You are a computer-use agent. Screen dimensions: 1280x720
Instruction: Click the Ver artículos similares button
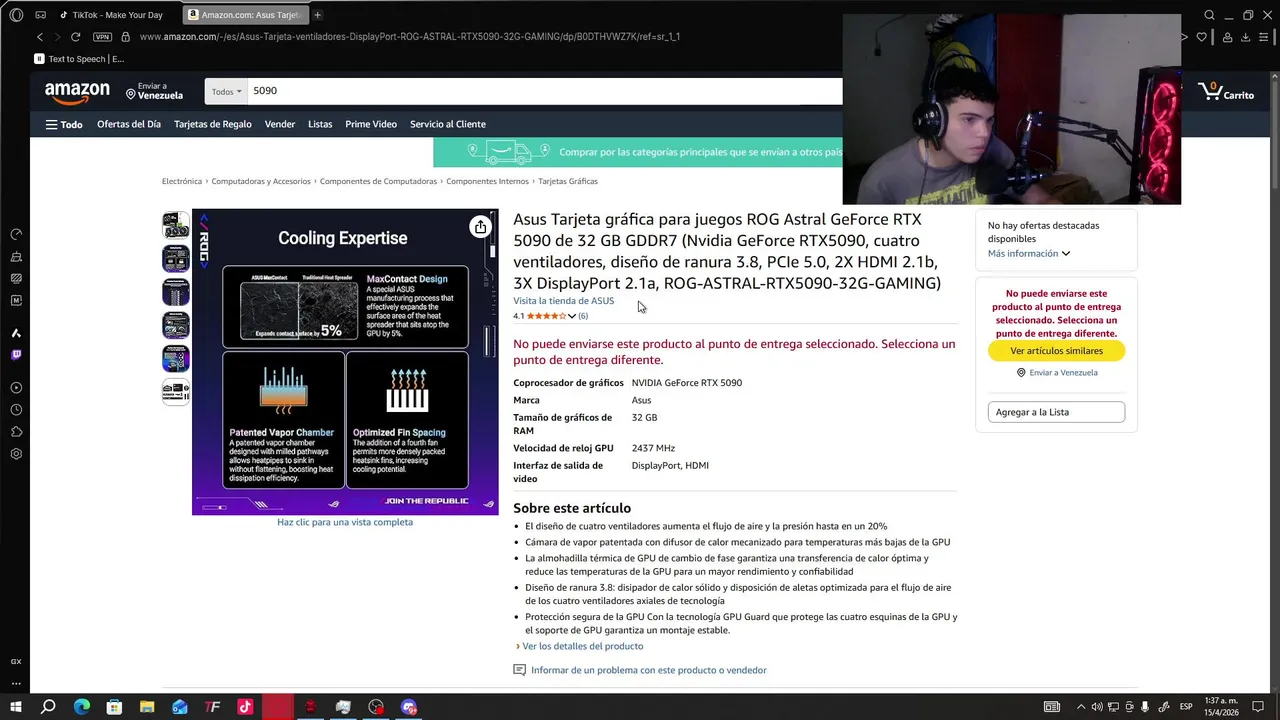pos(1056,351)
